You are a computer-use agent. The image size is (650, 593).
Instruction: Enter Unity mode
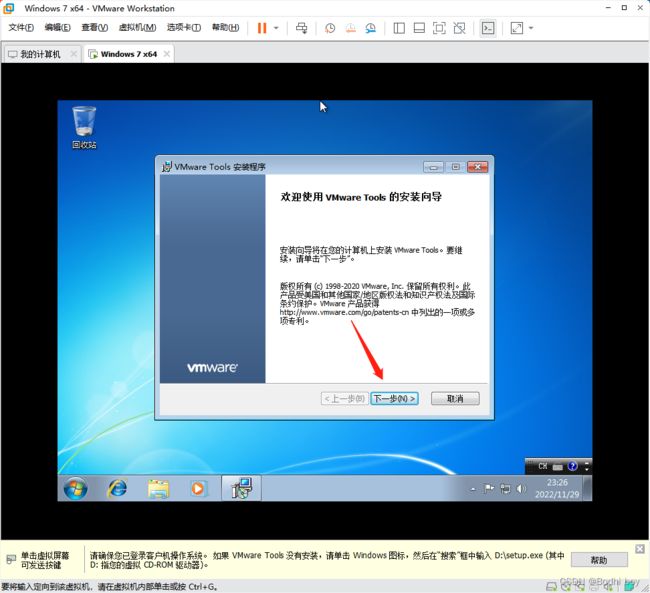pos(459,28)
